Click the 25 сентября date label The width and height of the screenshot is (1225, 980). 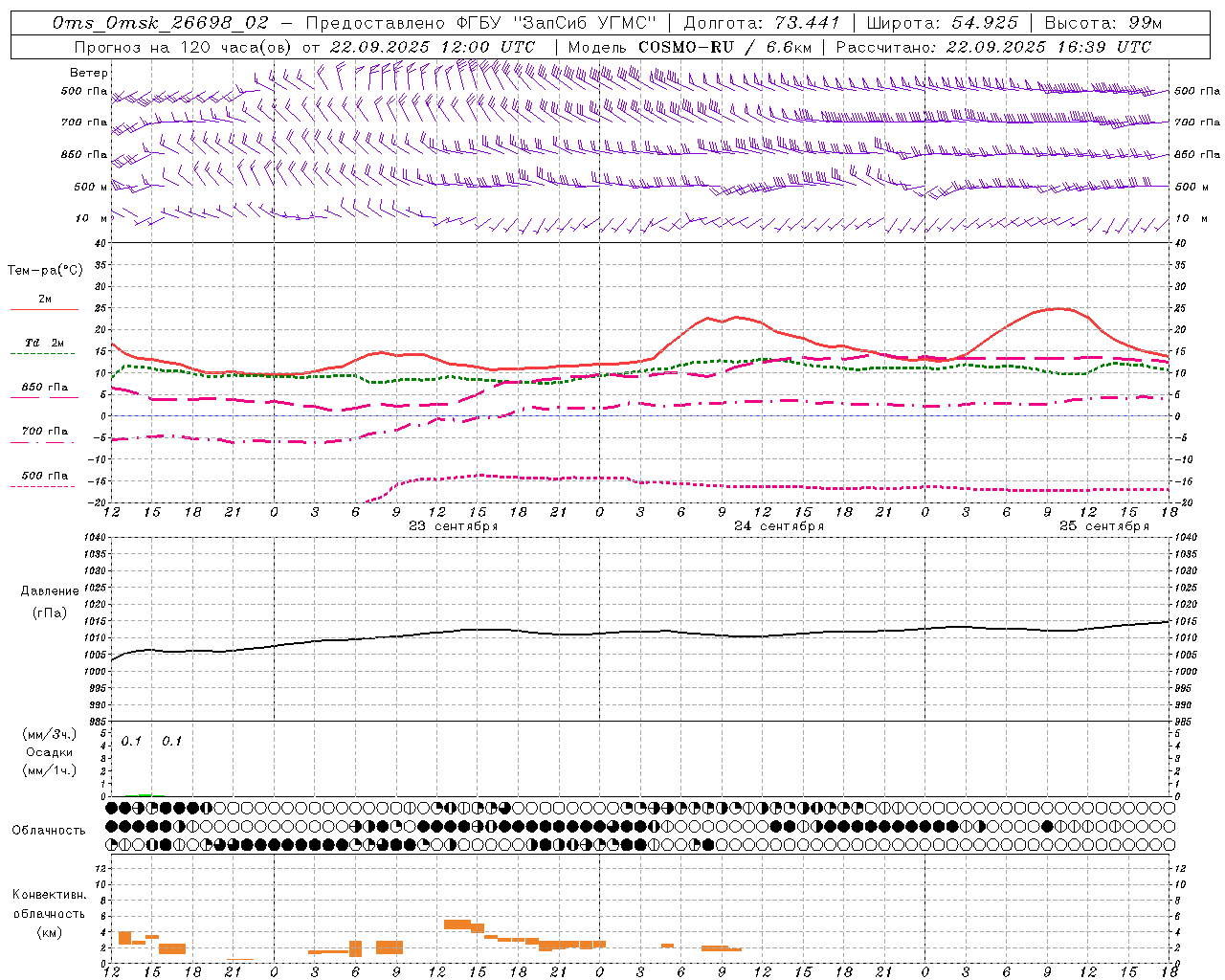pyautogui.click(x=1104, y=526)
